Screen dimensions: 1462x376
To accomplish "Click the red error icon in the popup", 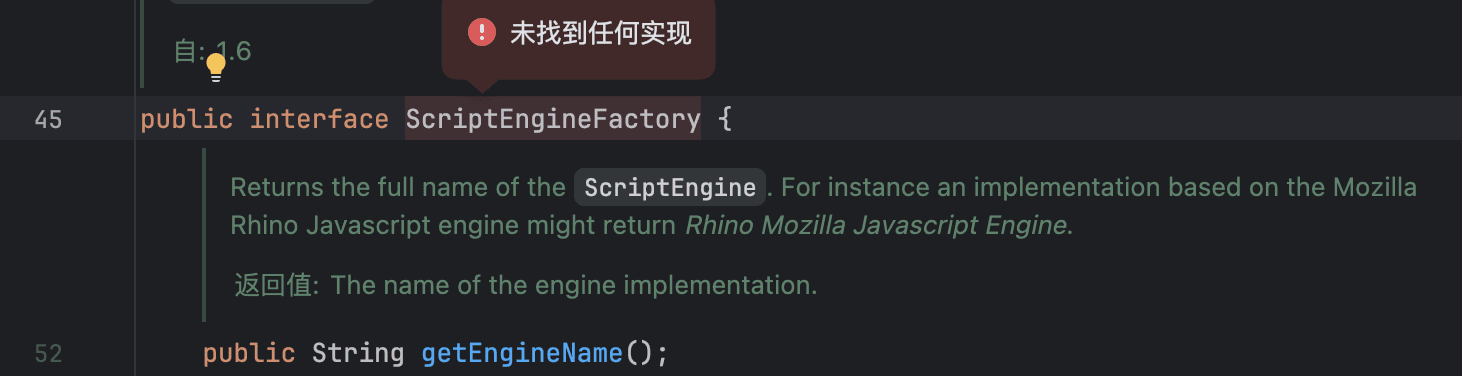I will 482,32.
